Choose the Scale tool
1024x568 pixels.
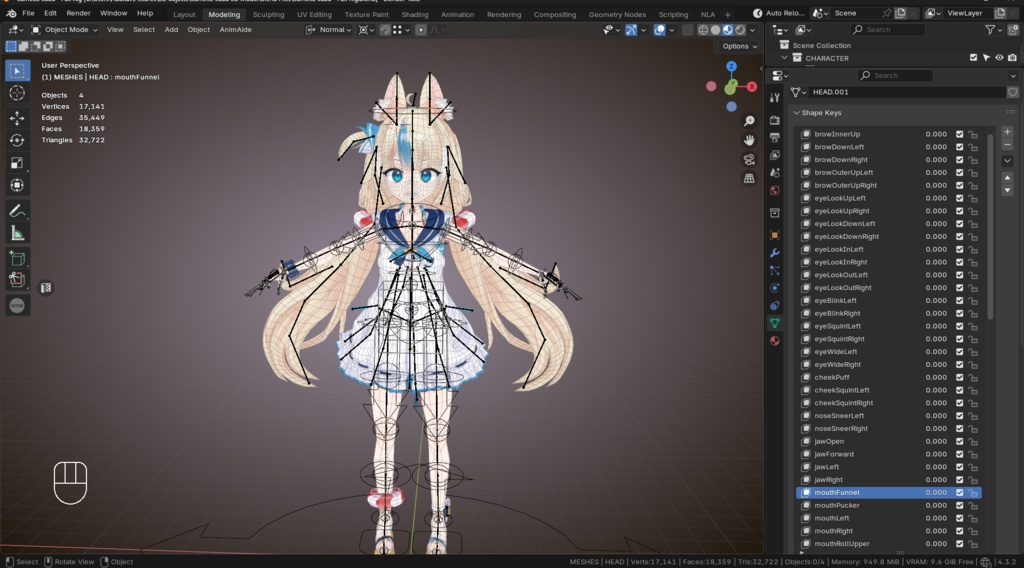(x=17, y=163)
